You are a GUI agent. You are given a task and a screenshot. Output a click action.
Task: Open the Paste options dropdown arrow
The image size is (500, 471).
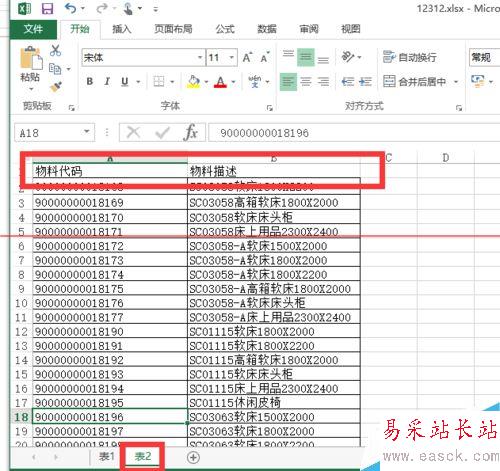tap(31, 89)
